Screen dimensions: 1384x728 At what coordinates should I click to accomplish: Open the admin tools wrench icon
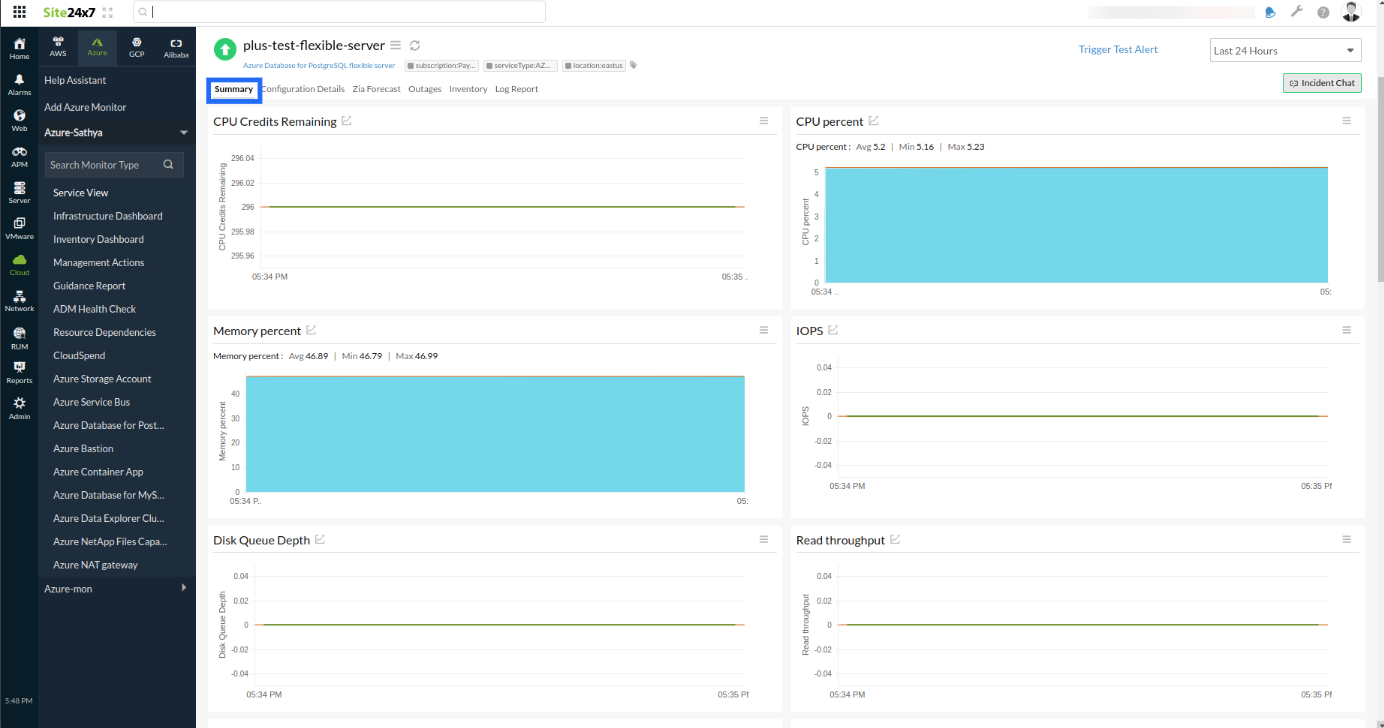coord(1296,11)
